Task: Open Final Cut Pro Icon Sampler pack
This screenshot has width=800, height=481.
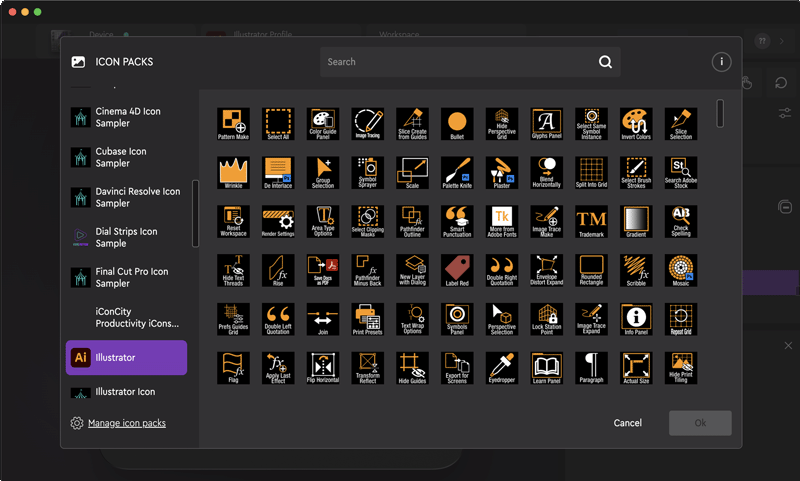Action: tap(127, 277)
